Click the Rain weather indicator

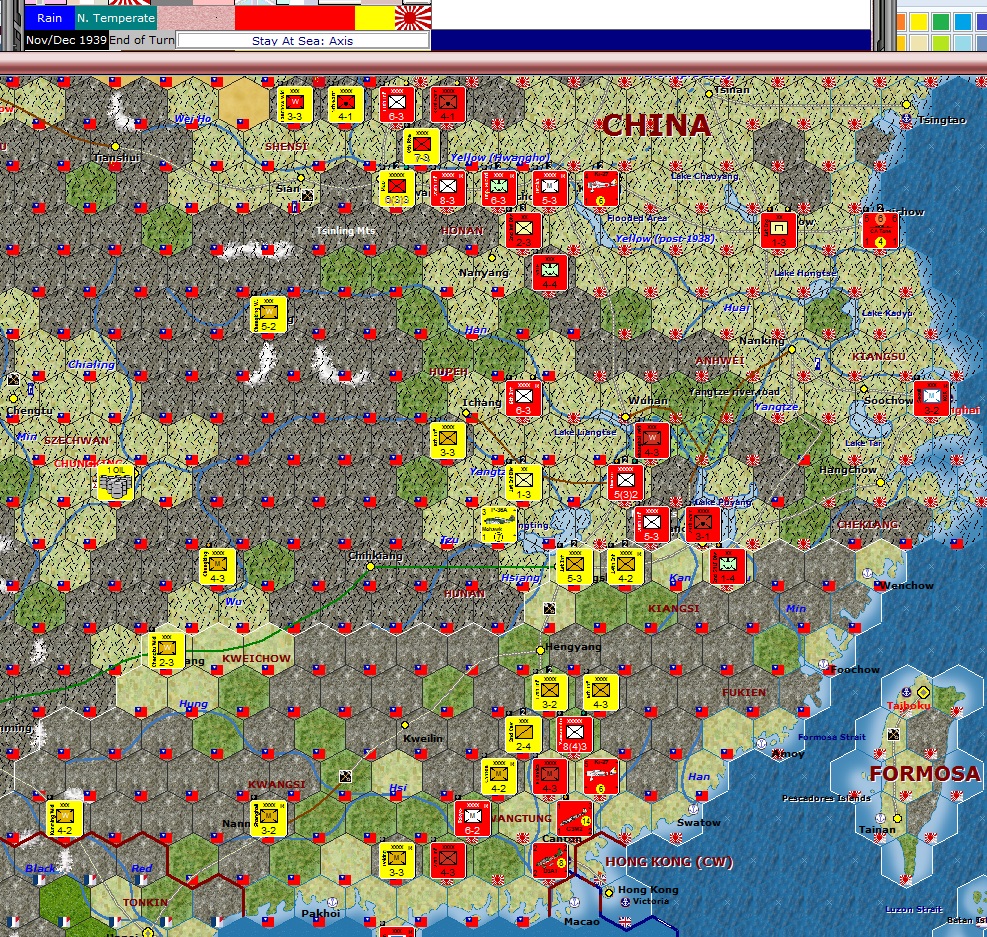tap(49, 18)
